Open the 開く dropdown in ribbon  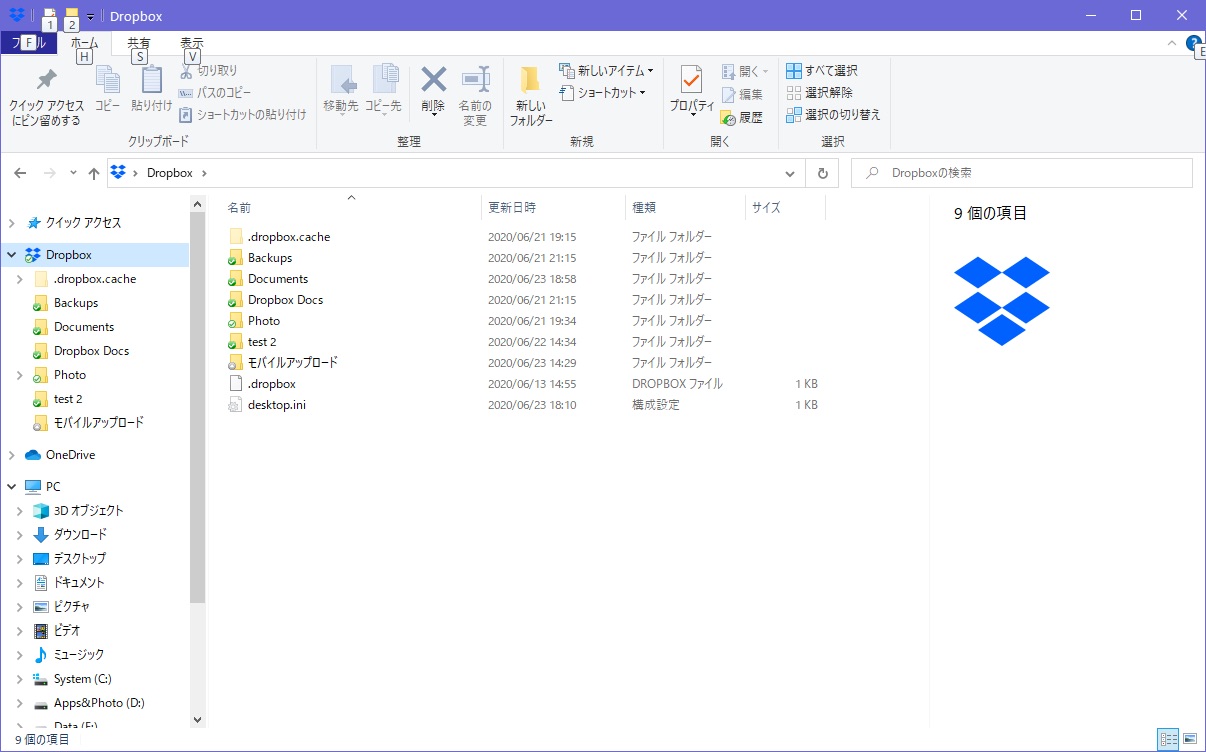click(x=745, y=71)
